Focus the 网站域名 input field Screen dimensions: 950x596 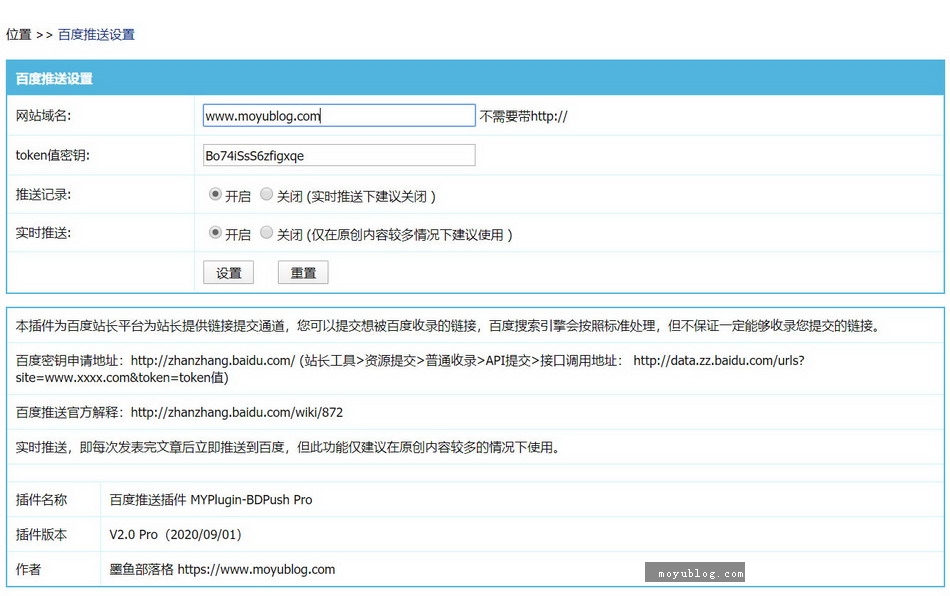pos(338,116)
